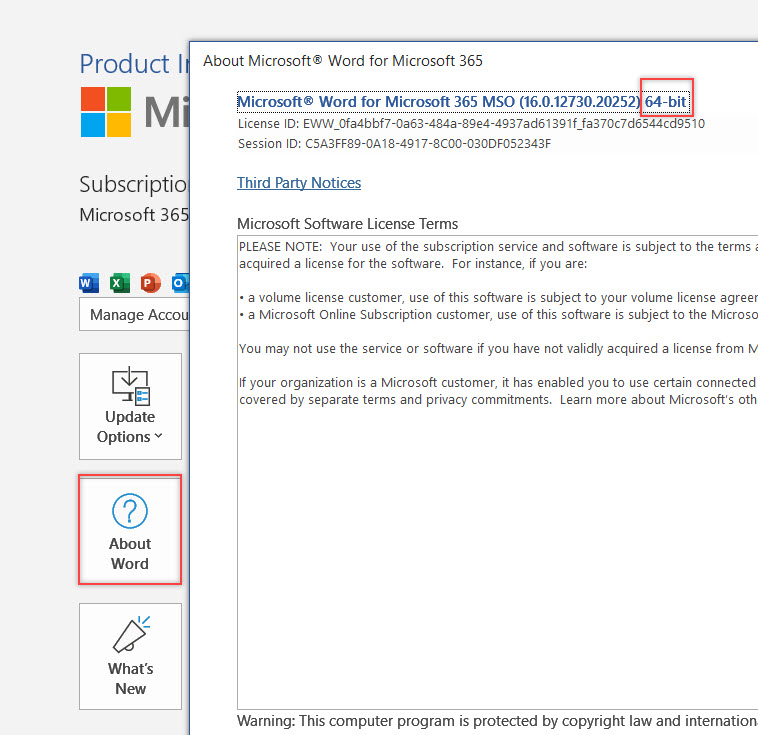Click the PLEASE NOTE paragraph in license box

coord(498,255)
